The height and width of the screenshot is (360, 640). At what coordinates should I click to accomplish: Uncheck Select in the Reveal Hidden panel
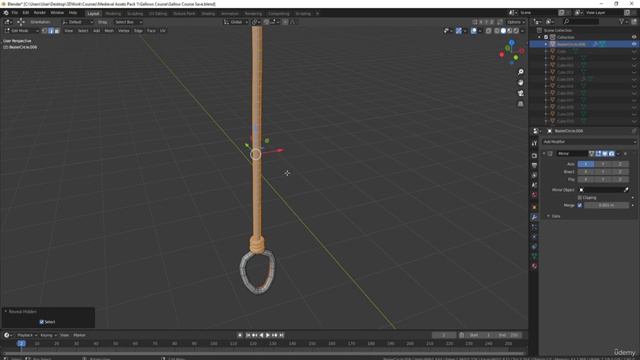42,322
